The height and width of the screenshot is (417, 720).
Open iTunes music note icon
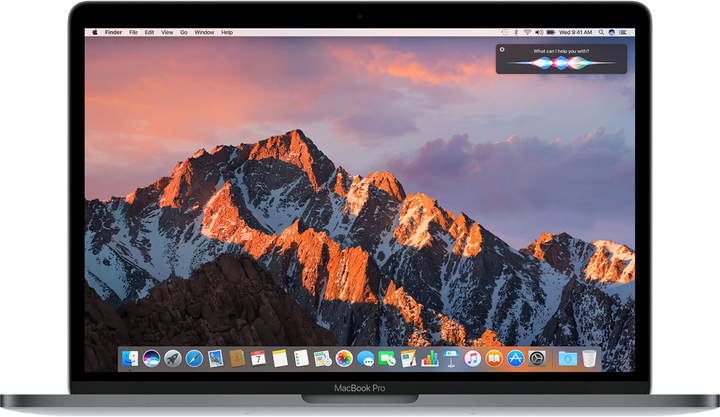472,359
